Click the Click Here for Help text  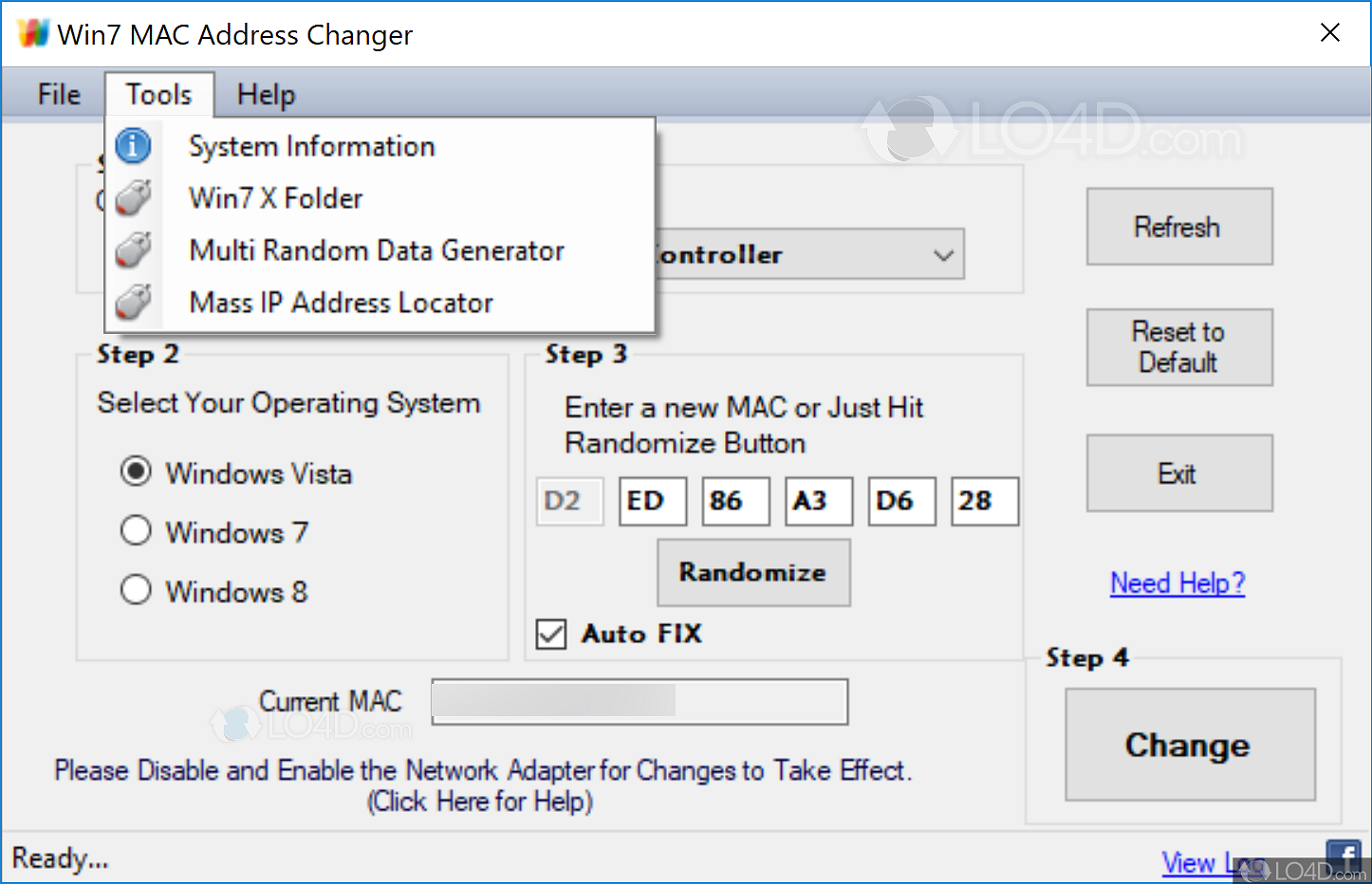coord(480,801)
